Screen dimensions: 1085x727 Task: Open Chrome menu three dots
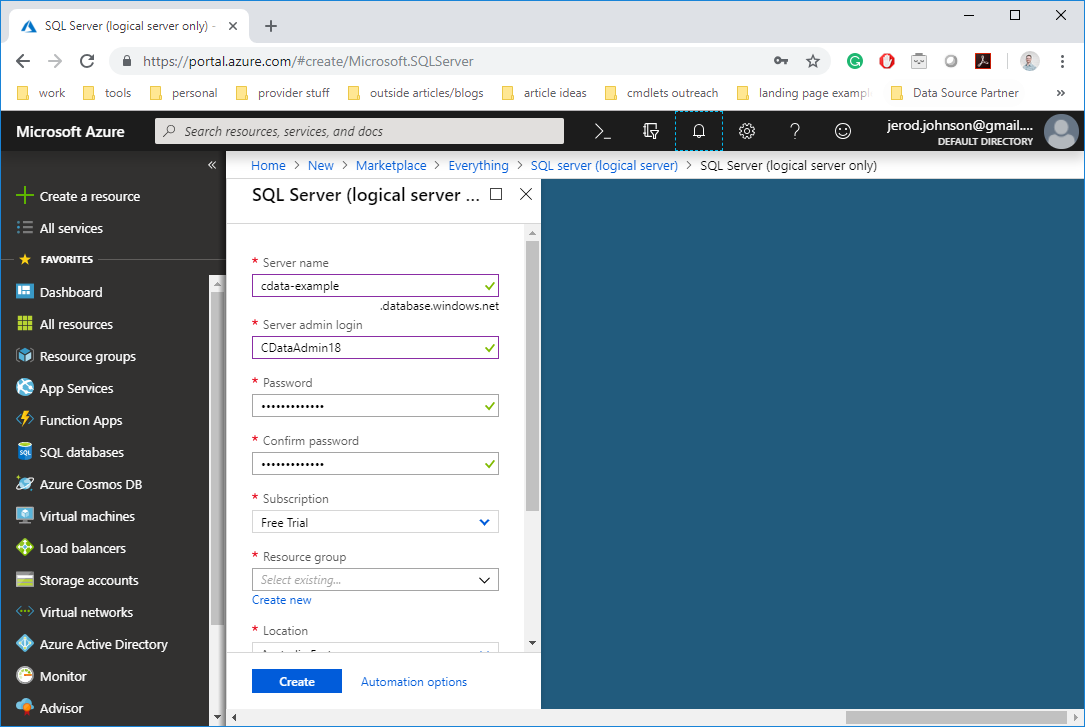click(1062, 61)
